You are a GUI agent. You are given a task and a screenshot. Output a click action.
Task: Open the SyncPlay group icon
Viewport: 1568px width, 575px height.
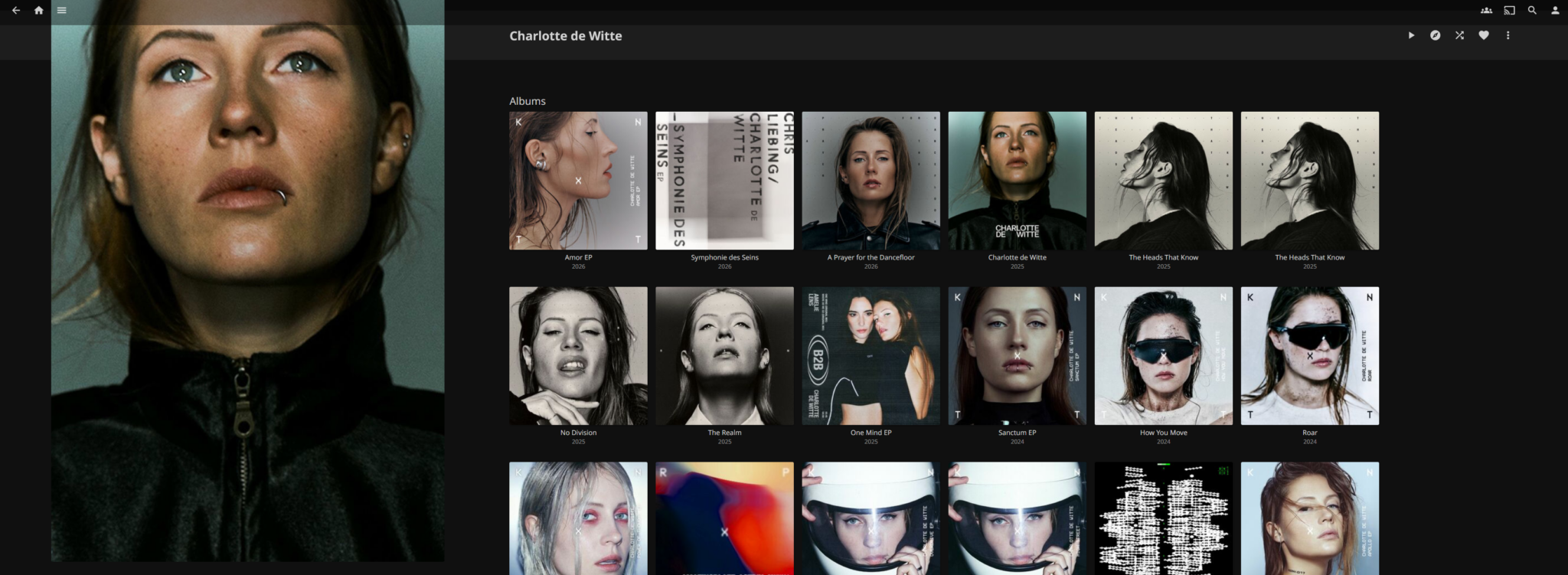click(x=1486, y=11)
